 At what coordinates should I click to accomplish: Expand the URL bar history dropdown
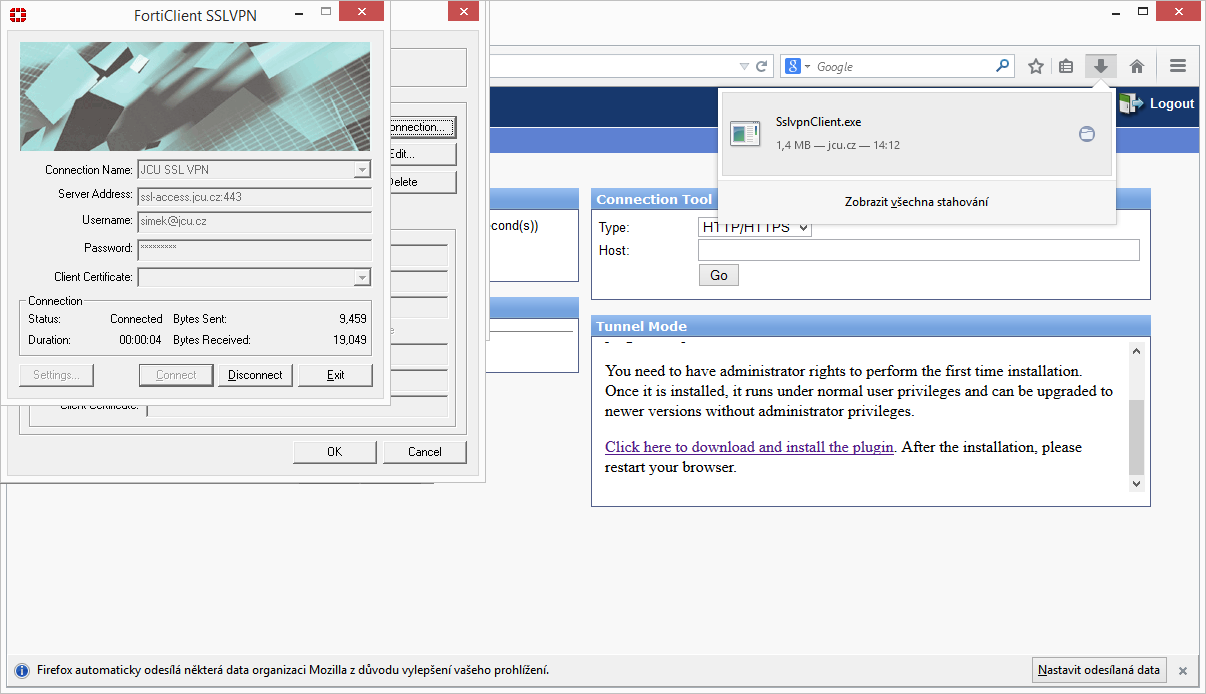click(744, 66)
